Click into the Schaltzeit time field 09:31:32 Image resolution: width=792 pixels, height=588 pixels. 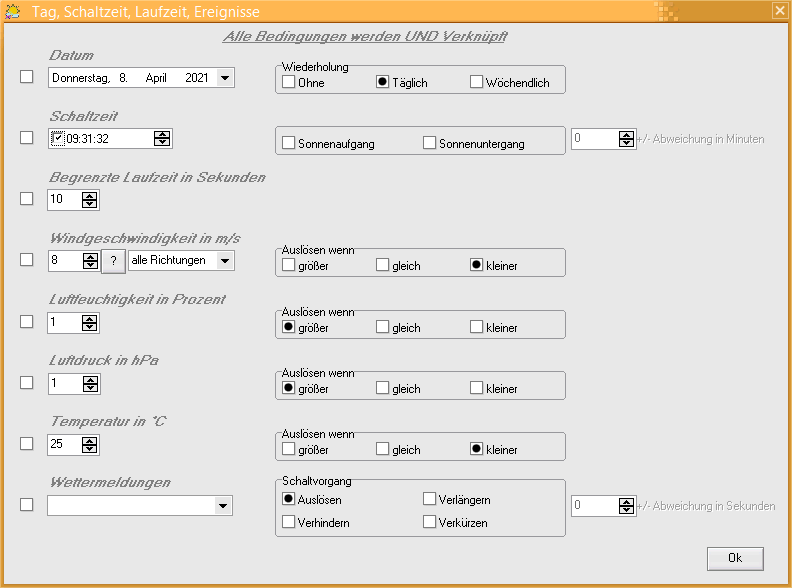tap(110, 138)
